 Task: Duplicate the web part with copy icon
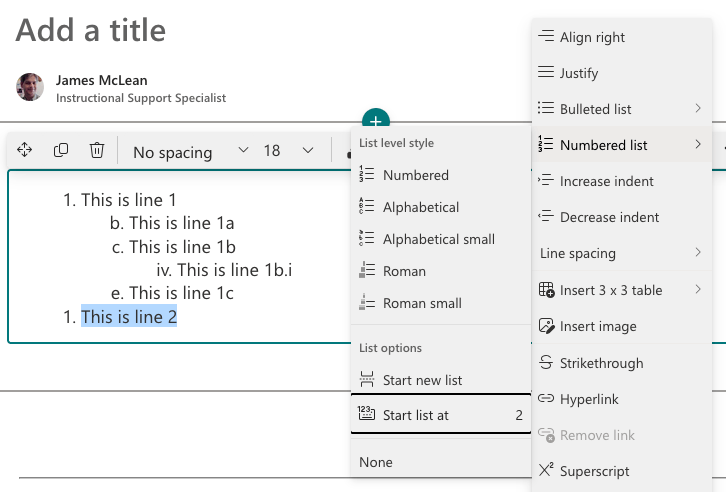[61, 150]
